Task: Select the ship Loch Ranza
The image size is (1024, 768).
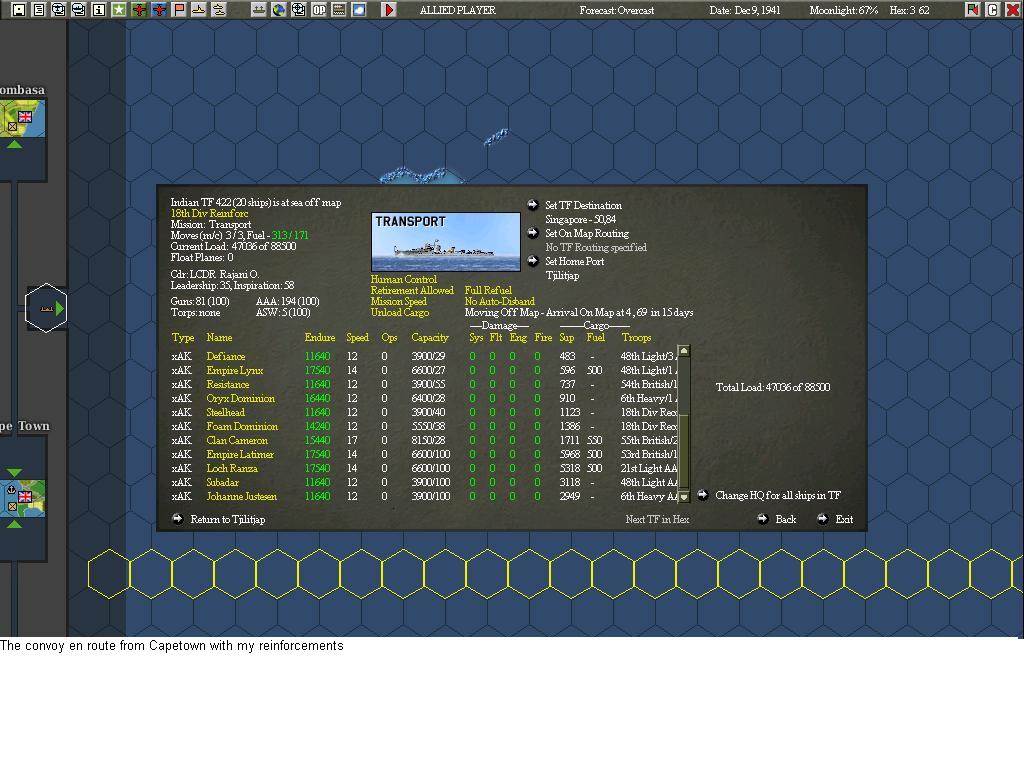Action: coord(232,468)
